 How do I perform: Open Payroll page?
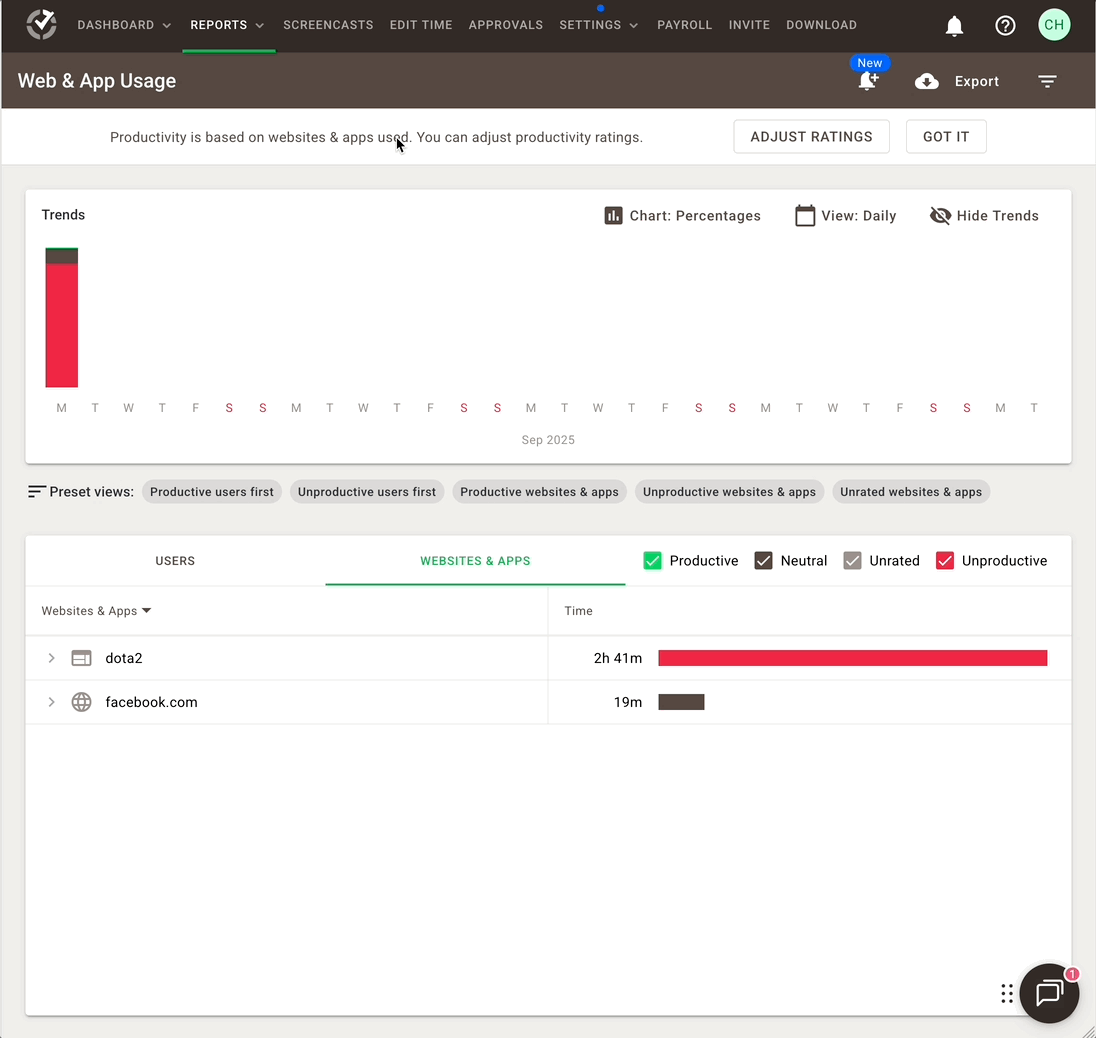(684, 25)
